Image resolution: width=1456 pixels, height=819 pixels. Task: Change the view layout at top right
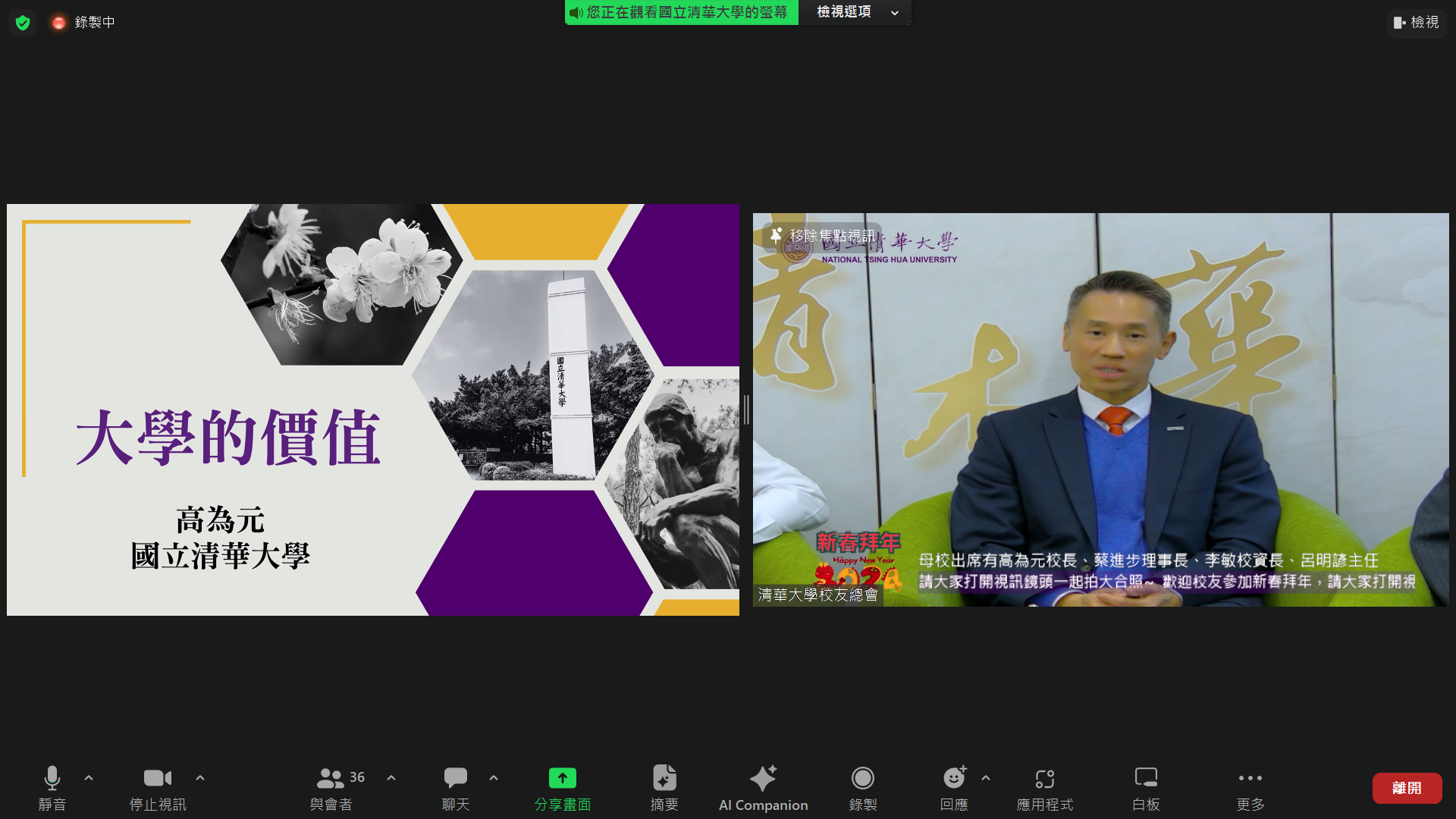[1416, 23]
